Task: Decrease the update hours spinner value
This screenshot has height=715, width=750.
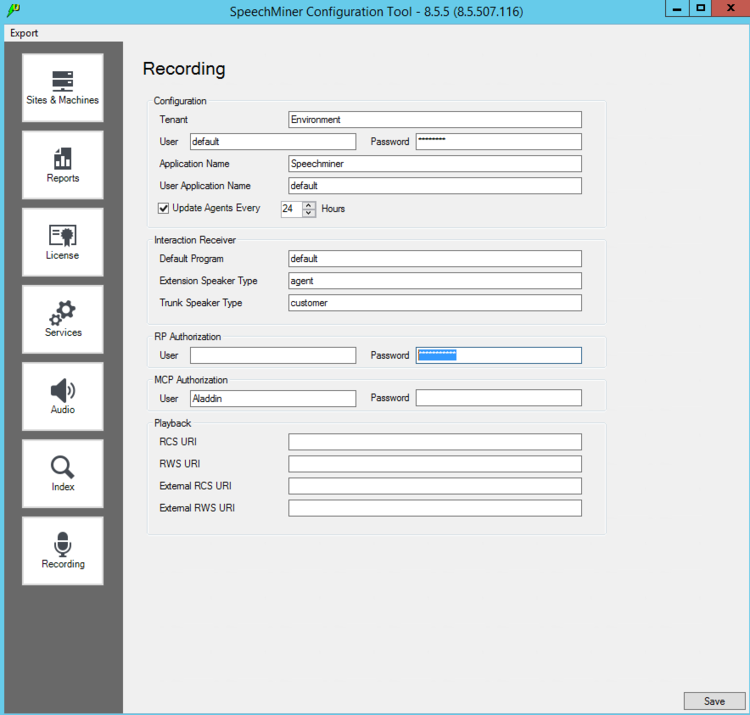Action: pyautogui.click(x=309, y=213)
